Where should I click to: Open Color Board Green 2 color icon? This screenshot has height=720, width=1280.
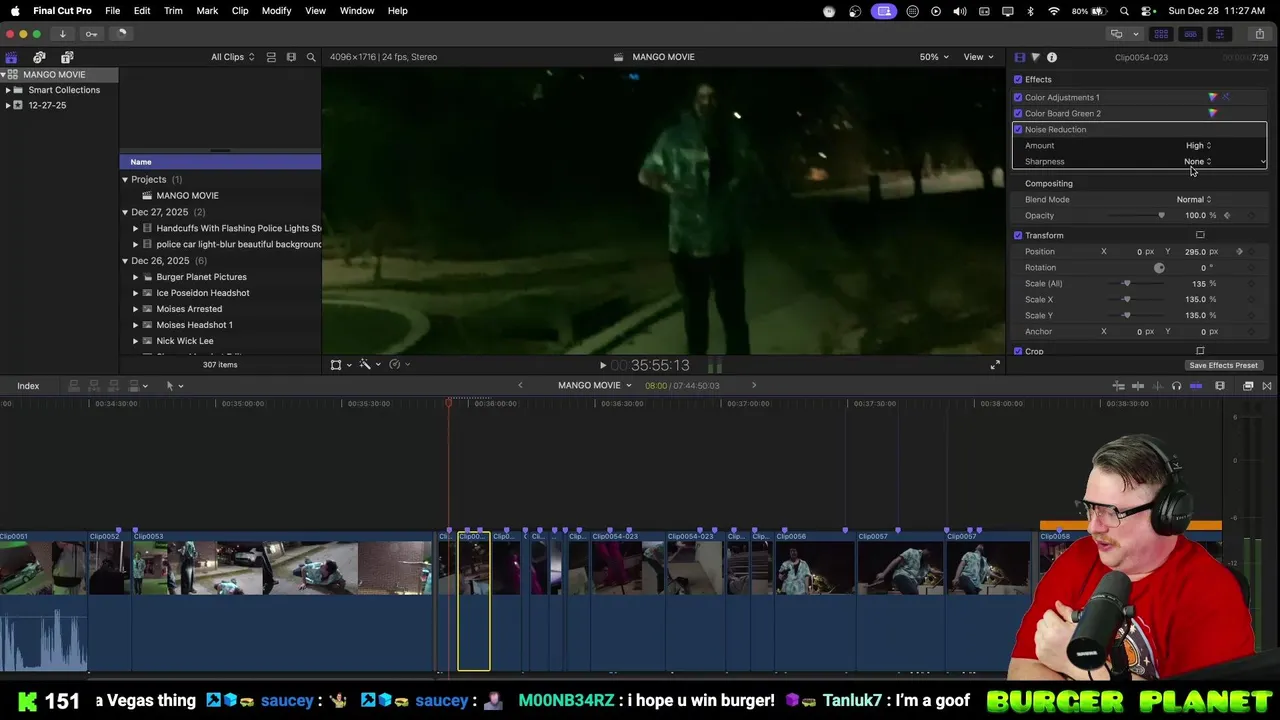click(x=1213, y=113)
